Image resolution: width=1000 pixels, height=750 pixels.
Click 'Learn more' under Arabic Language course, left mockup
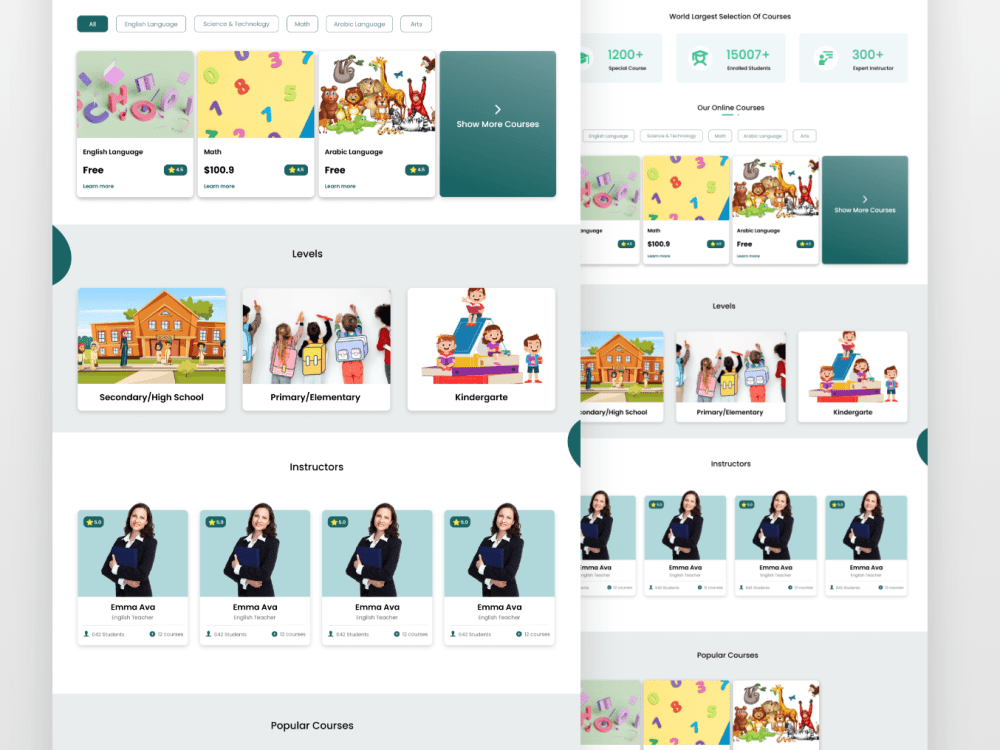[340, 186]
